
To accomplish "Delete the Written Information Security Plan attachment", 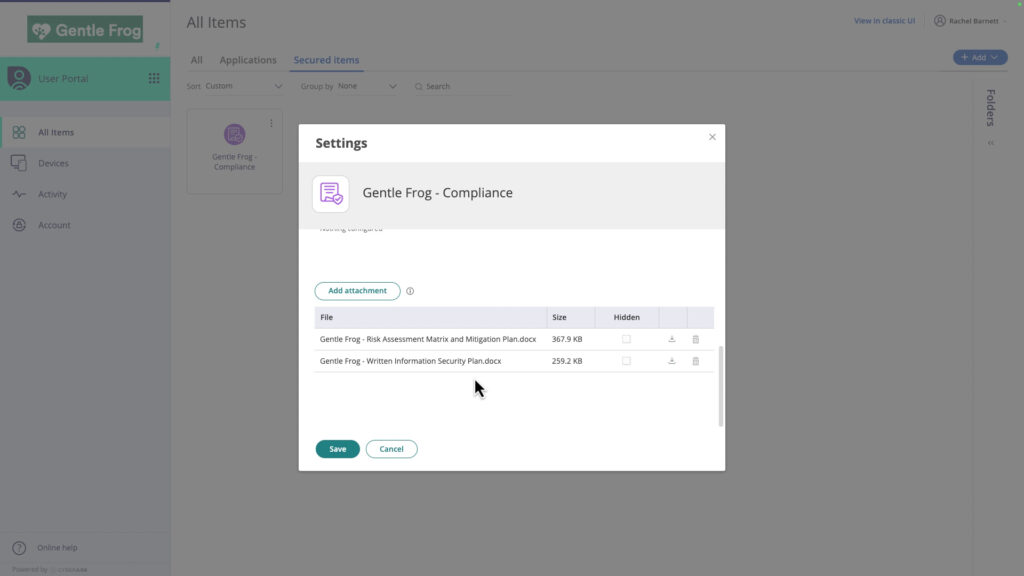I will tap(695, 361).
